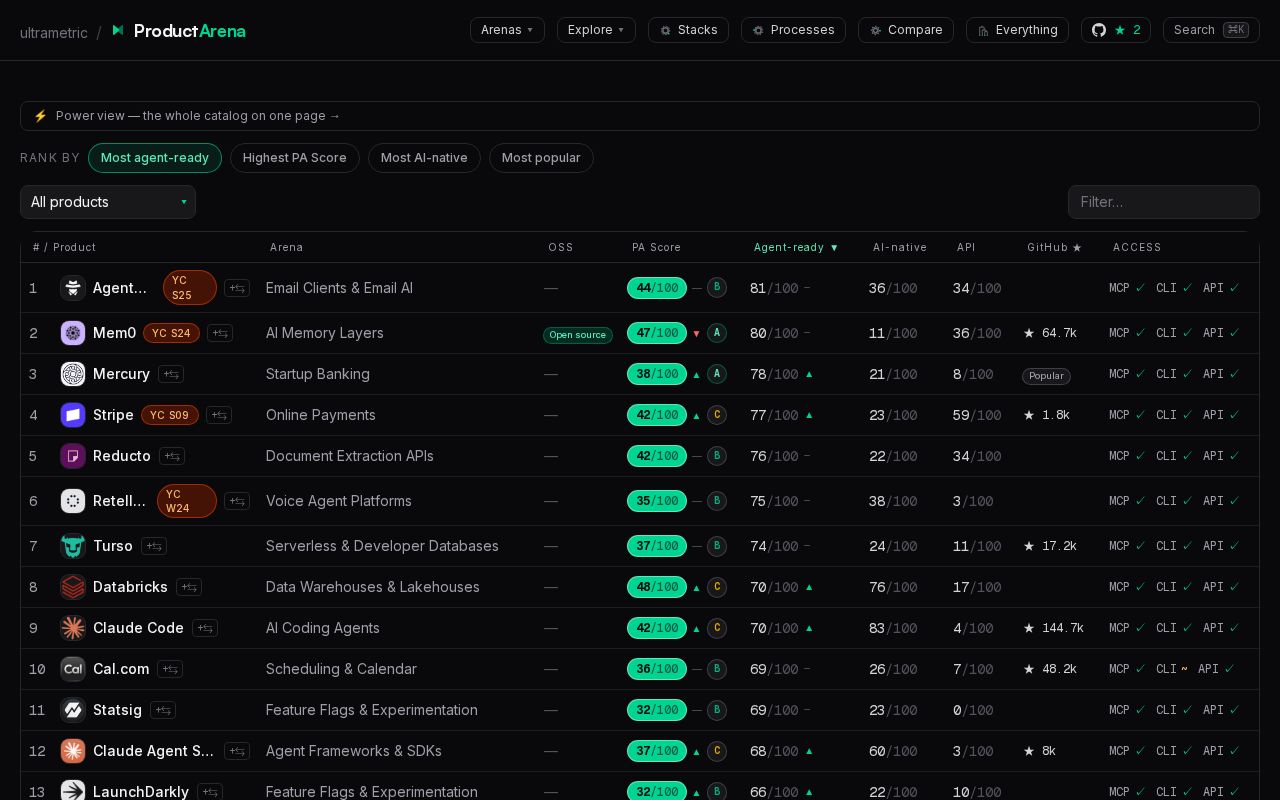
Task: Click the Turso product logo
Action: pyautogui.click(x=73, y=546)
